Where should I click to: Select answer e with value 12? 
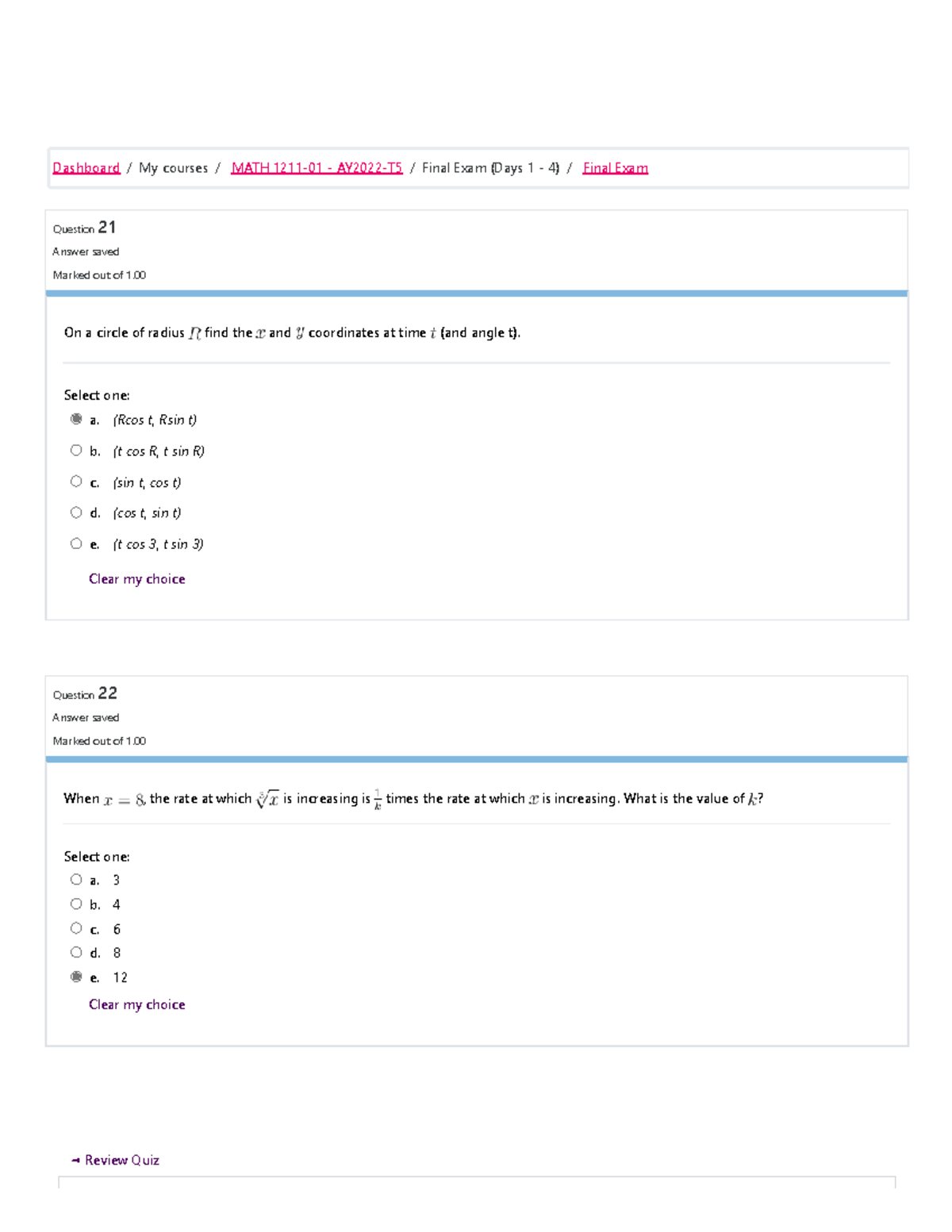point(76,977)
